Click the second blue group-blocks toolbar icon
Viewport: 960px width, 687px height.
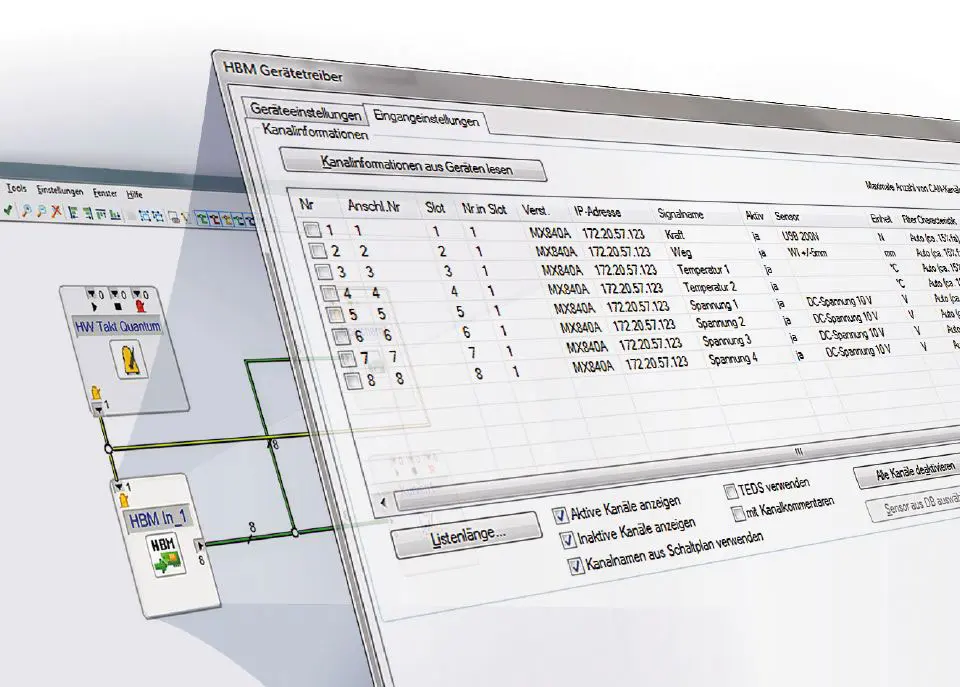157,217
